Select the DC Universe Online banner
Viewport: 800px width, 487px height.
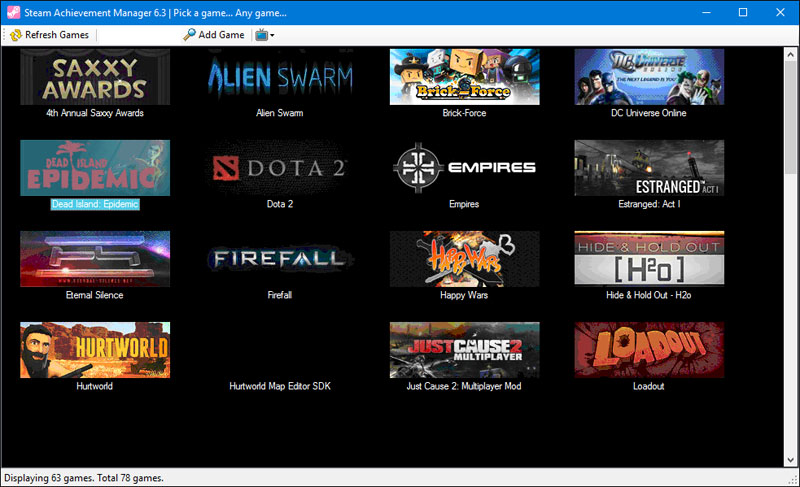(x=649, y=76)
